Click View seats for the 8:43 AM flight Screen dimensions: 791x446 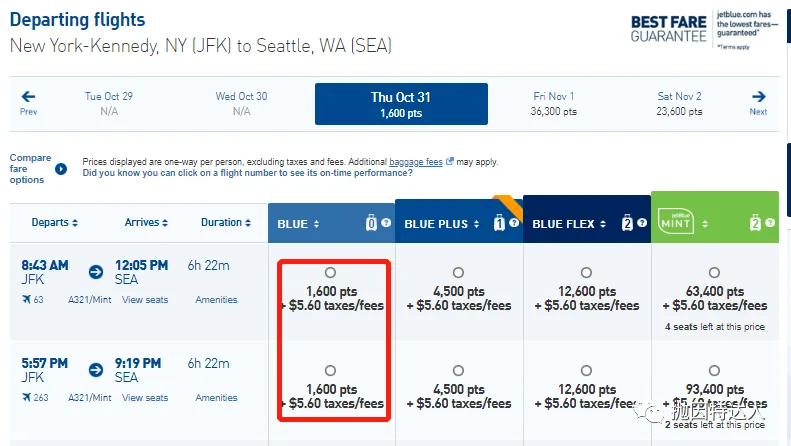[x=145, y=300]
